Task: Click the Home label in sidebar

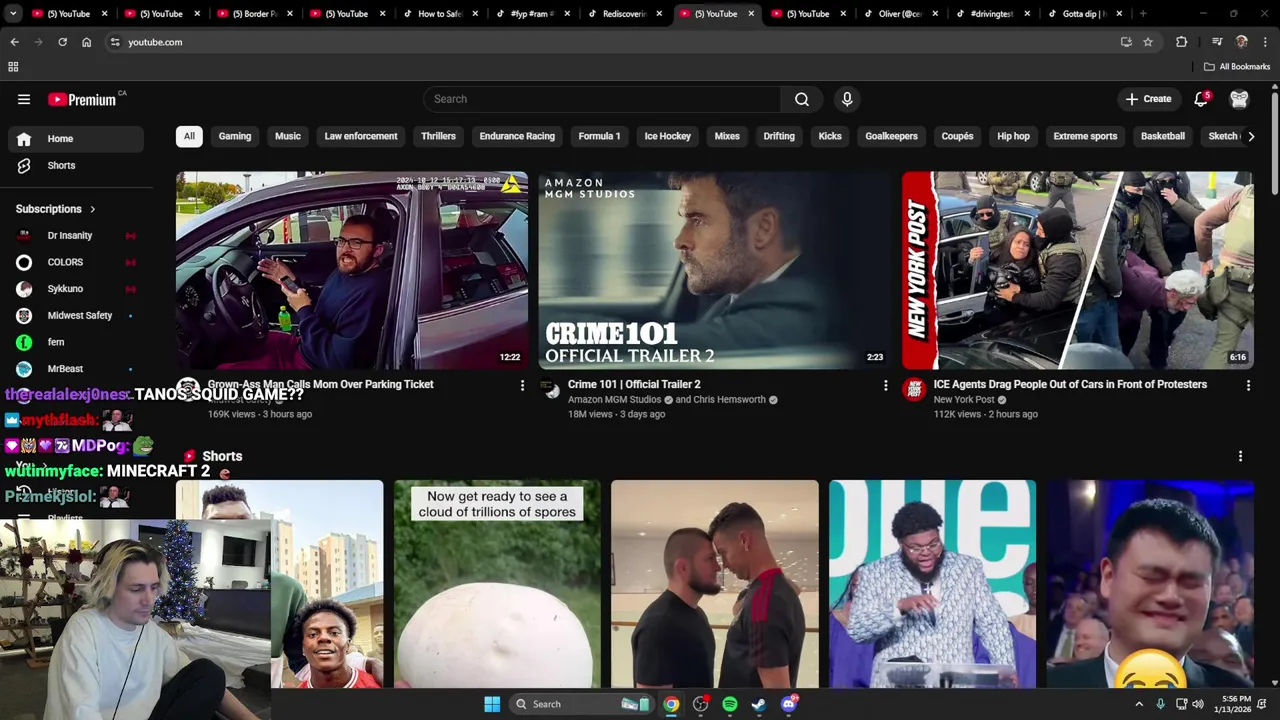Action: (x=60, y=139)
